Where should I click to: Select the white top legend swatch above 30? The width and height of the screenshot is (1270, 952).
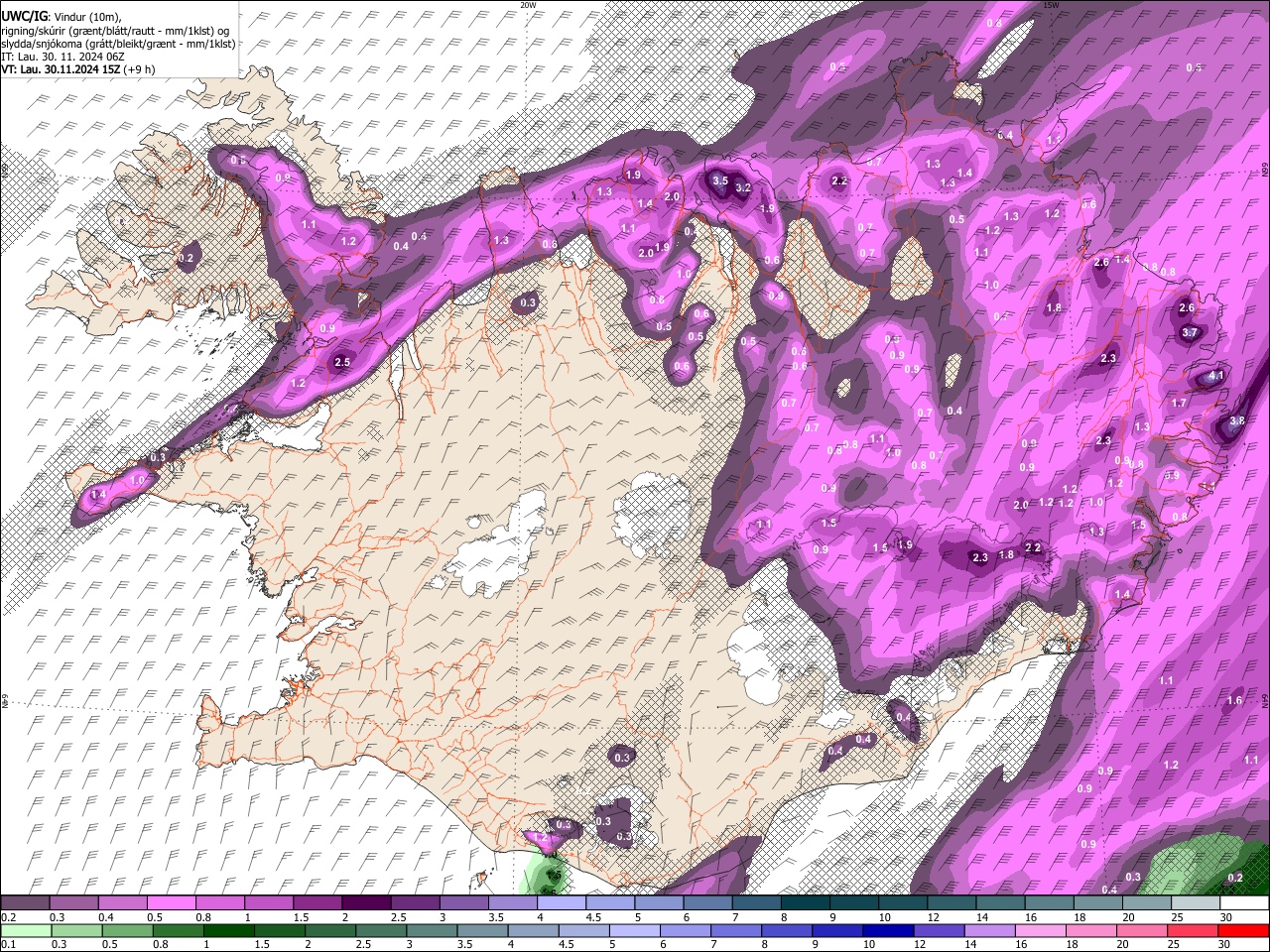pos(1244,903)
